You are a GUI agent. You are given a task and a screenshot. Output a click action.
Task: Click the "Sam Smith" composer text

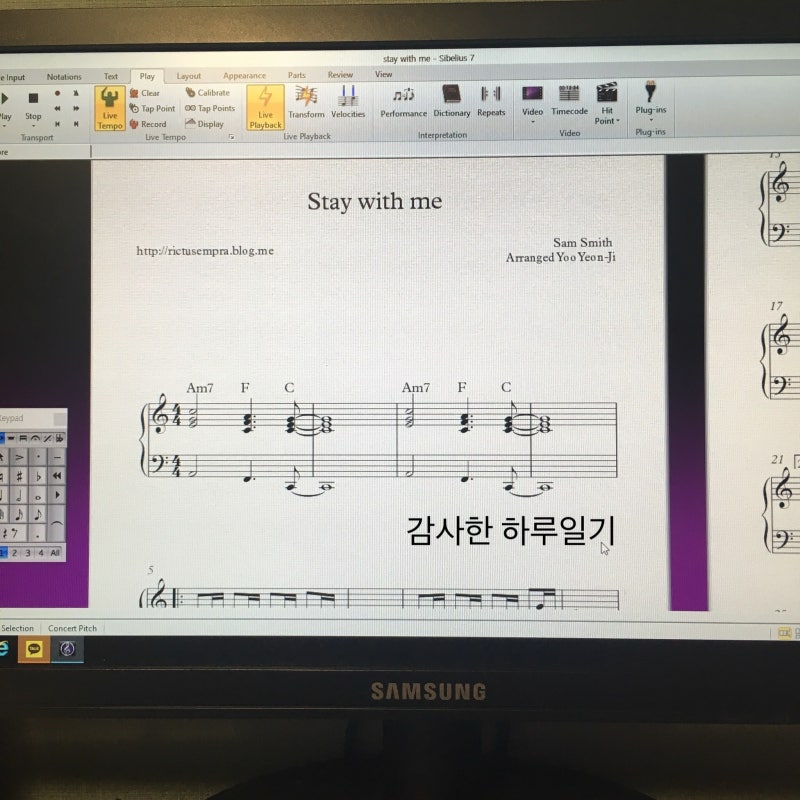583,242
